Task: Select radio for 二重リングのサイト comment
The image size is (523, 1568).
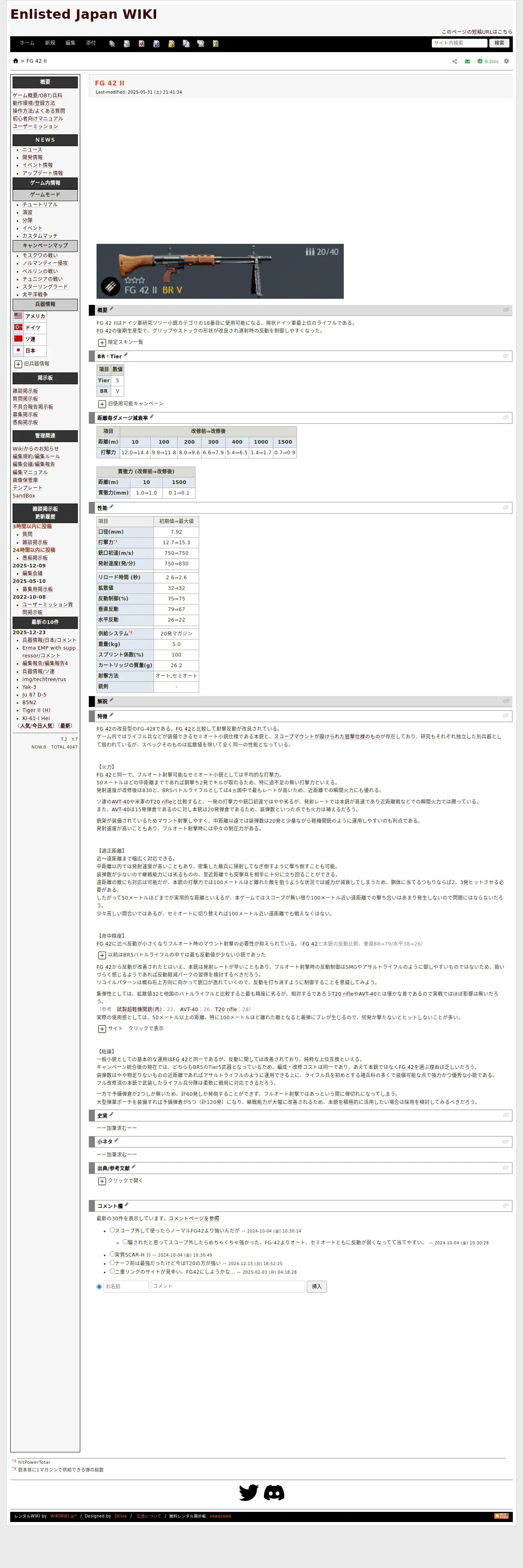Action: coord(112,1271)
